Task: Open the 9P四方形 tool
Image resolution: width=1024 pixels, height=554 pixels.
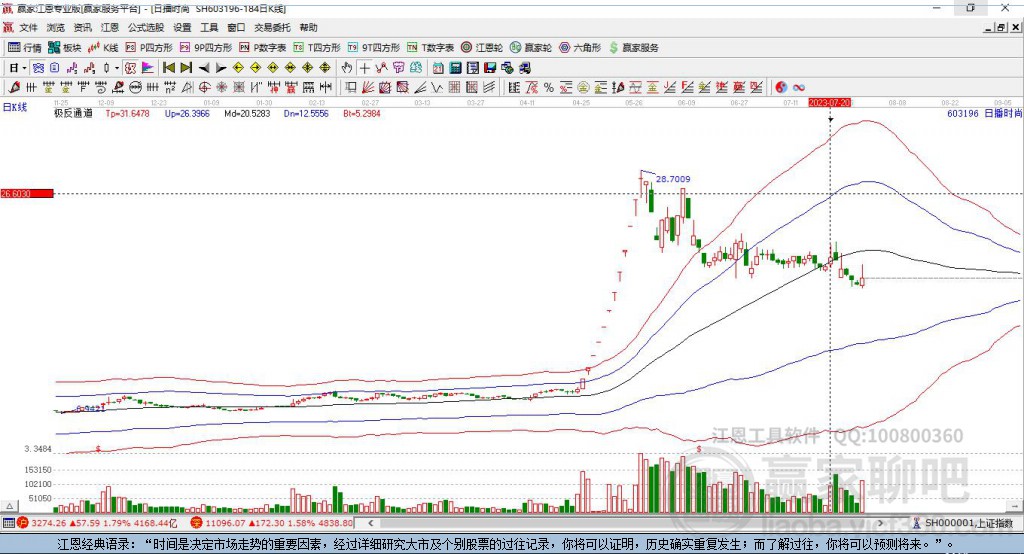Action: pyautogui.click(x=206, y=48)
